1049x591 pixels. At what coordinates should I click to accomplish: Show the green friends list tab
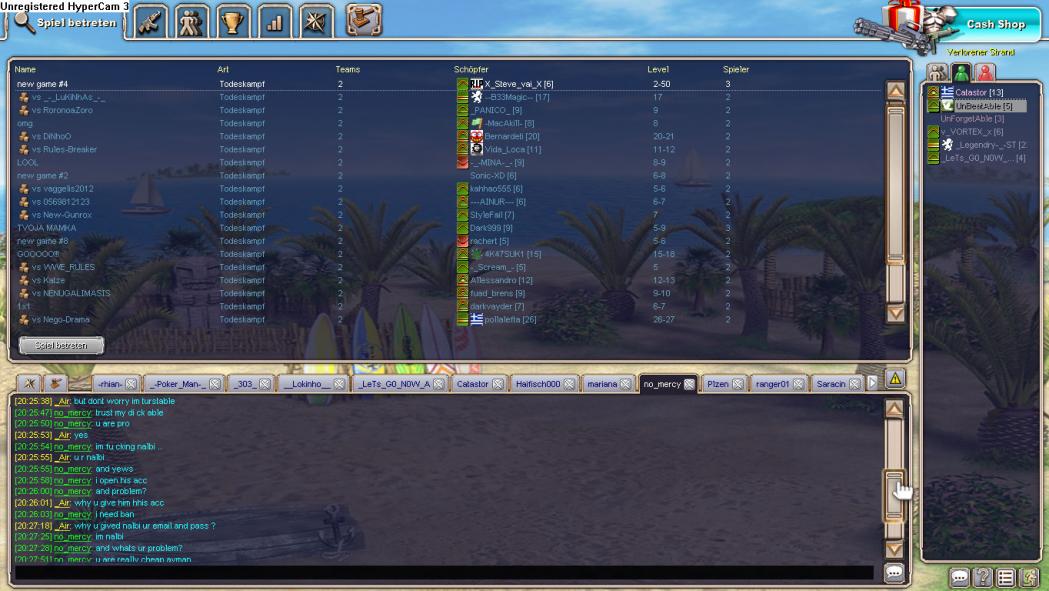pyautogui.click(x=961, y=72)
